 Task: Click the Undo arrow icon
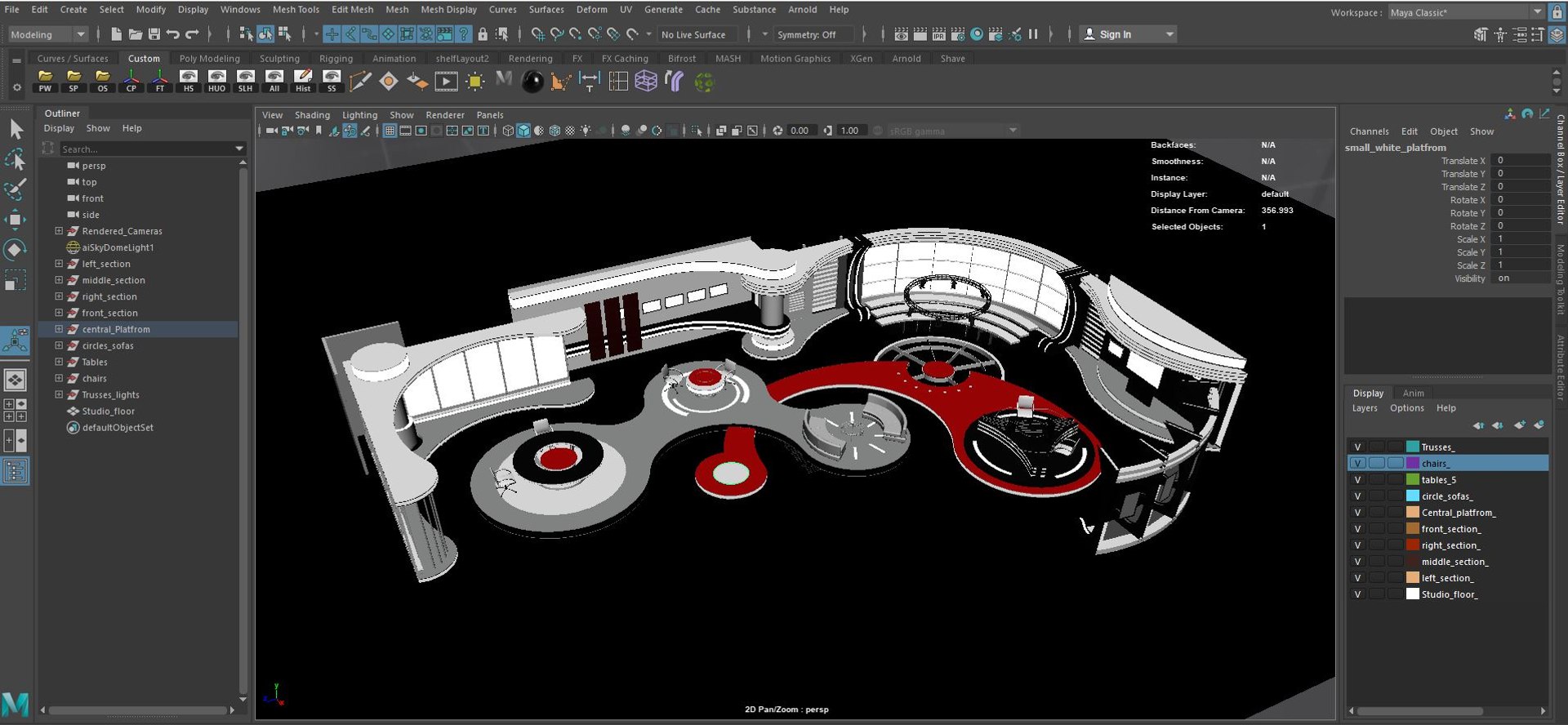pos(172,34)
